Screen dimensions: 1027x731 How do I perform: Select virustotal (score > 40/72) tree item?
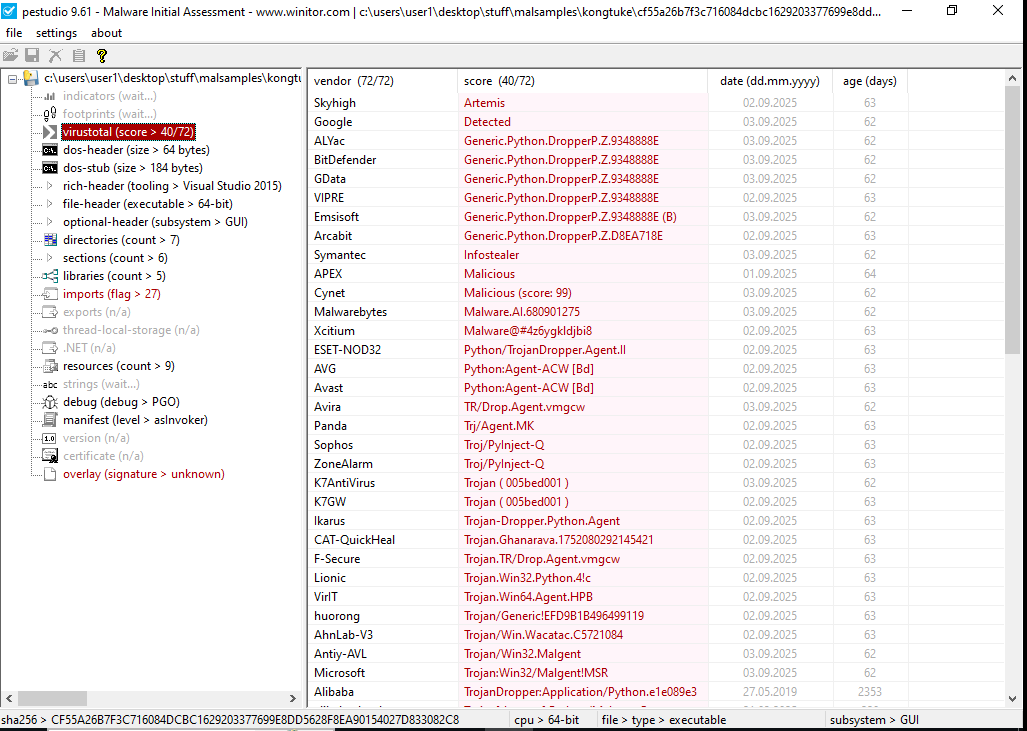(x=128, y=132)
